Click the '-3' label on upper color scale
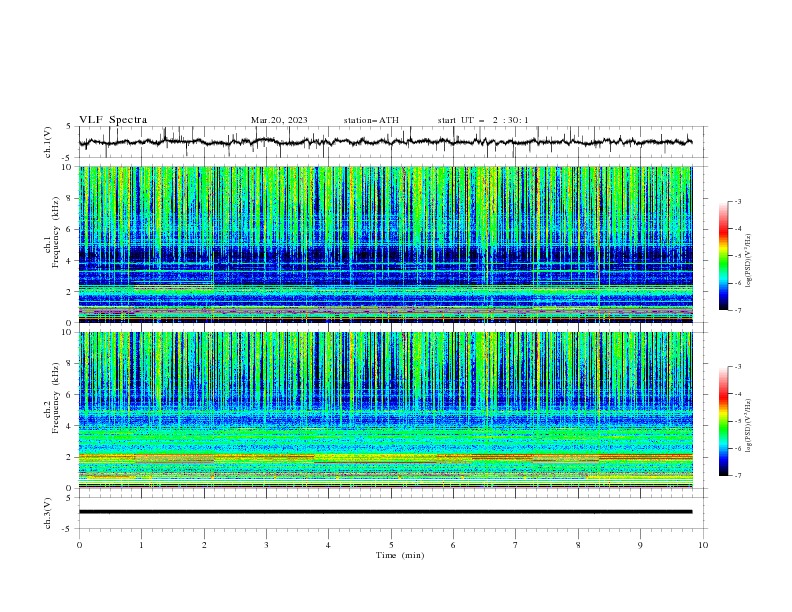 tap(737, 201)
